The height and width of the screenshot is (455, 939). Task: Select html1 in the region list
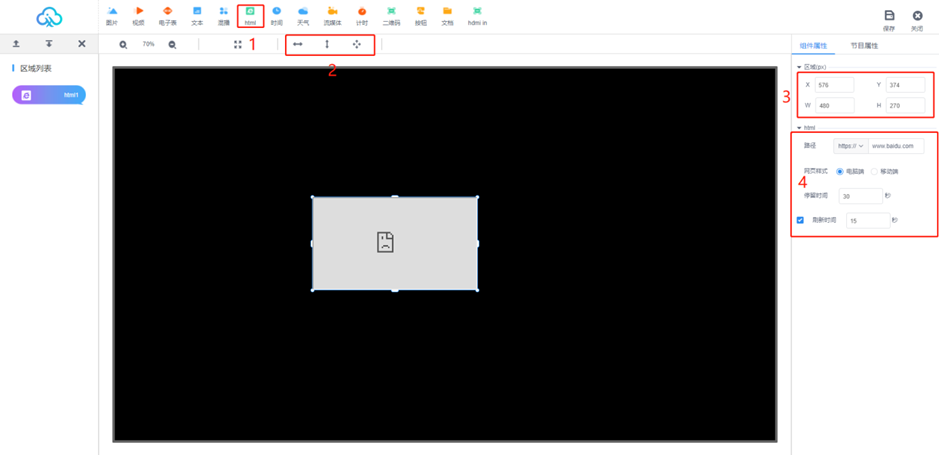click(x=49, y=95)
